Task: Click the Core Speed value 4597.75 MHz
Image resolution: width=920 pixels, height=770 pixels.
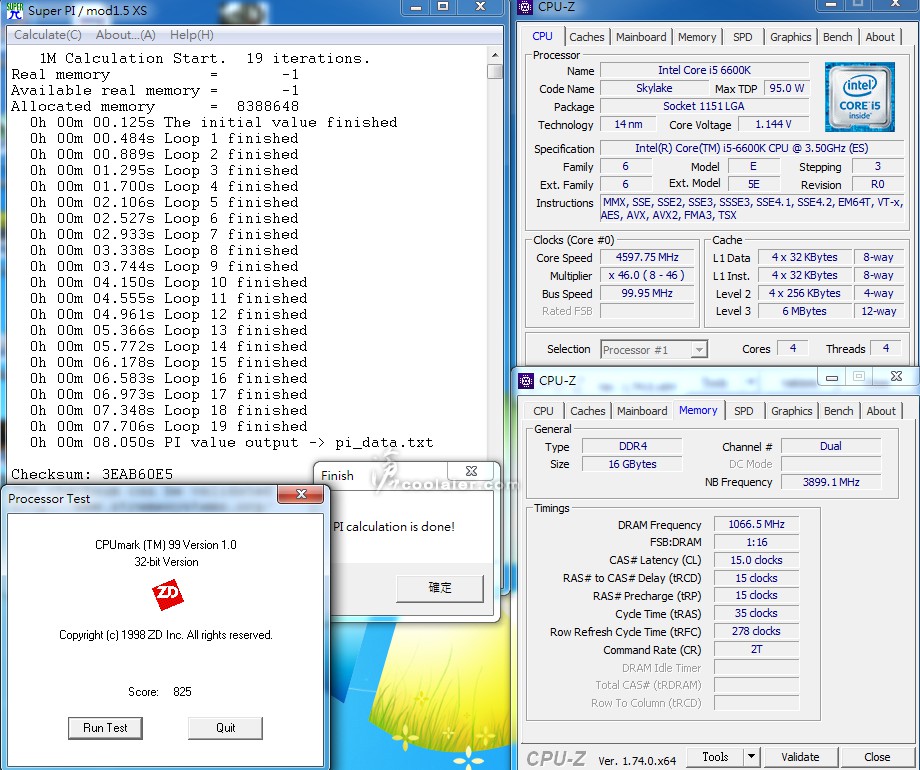Action: (647, 257)
